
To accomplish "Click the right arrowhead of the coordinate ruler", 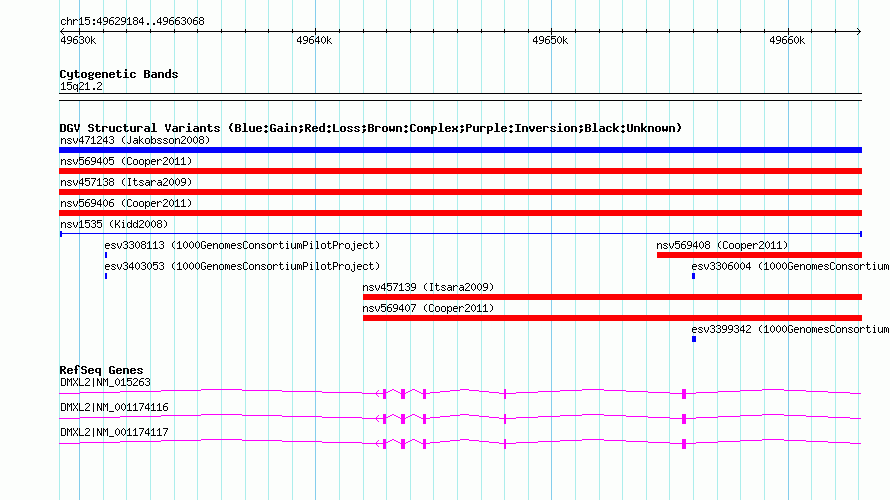I will pyautogui.click(x=859, y=31).
